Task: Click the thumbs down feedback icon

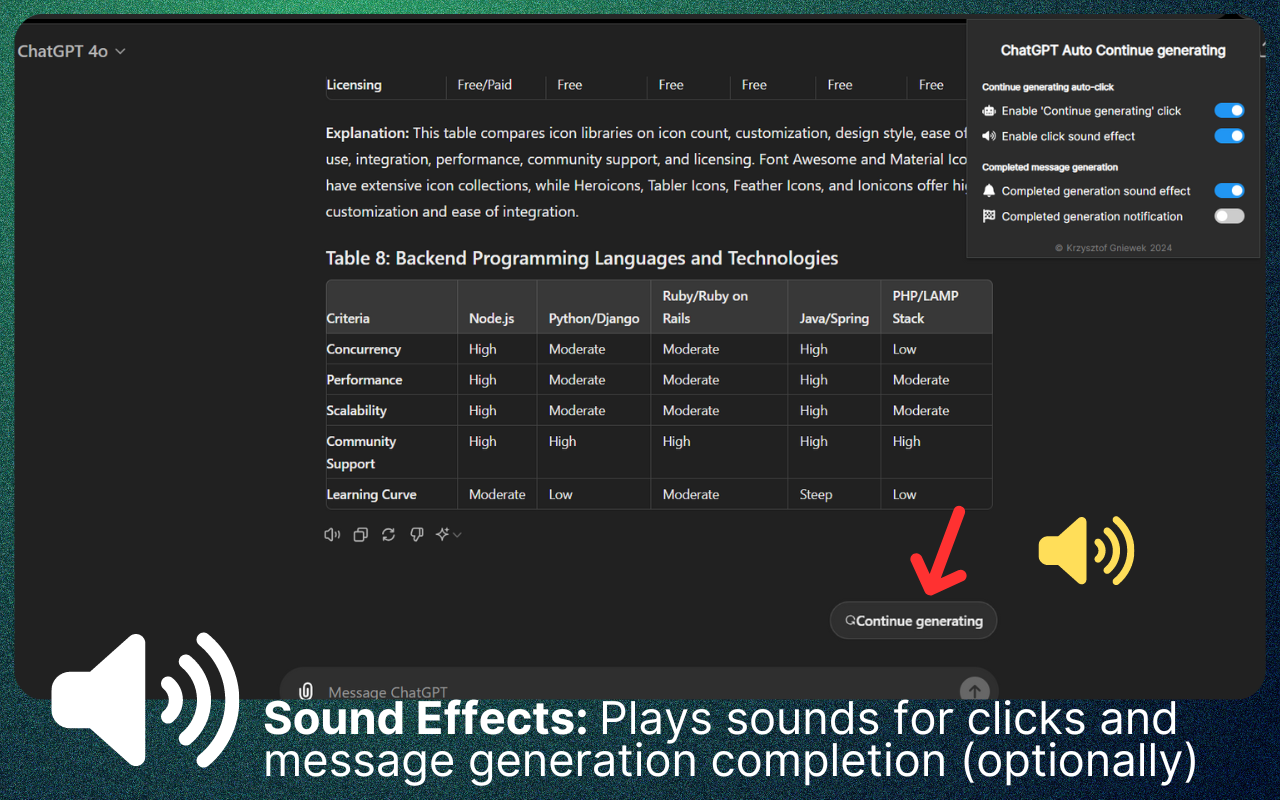Action: click(x=416, y=535)
